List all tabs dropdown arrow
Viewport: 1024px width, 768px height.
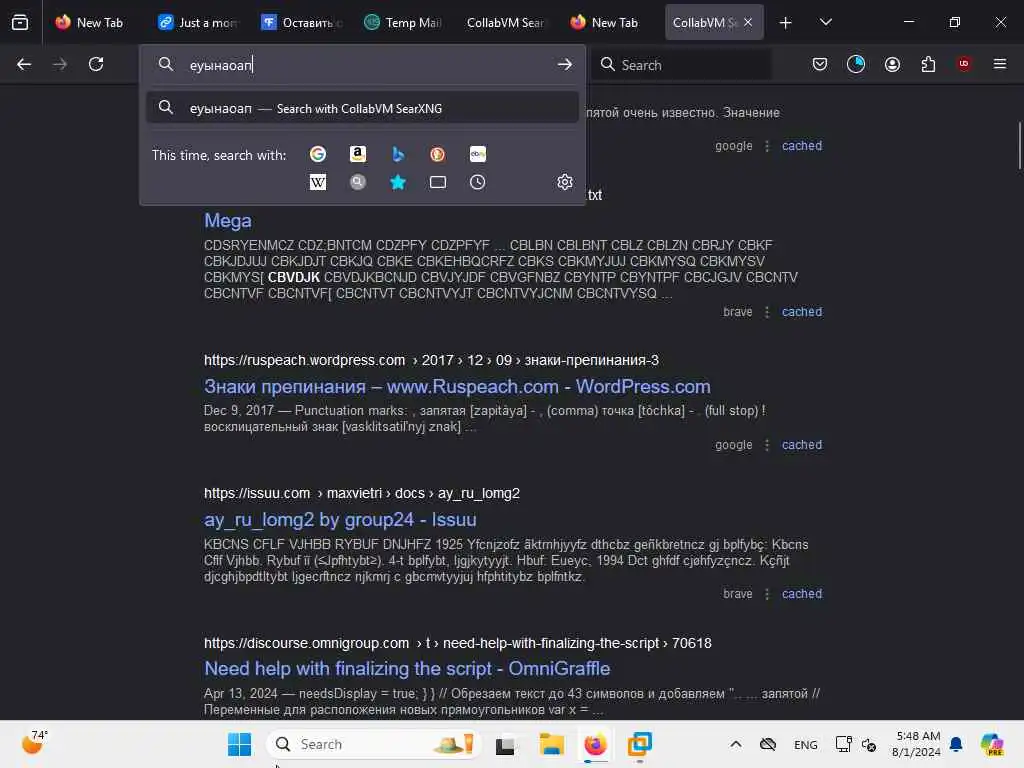[825, 22]
